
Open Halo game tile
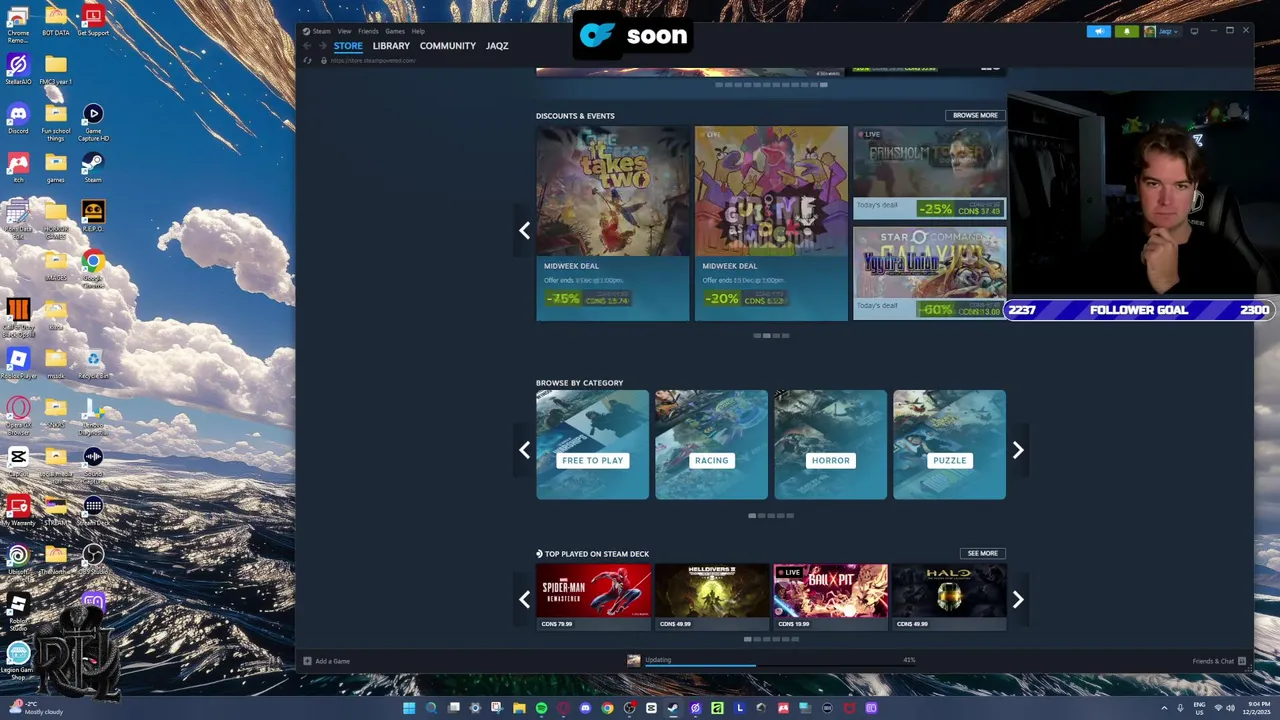[949, 597]
